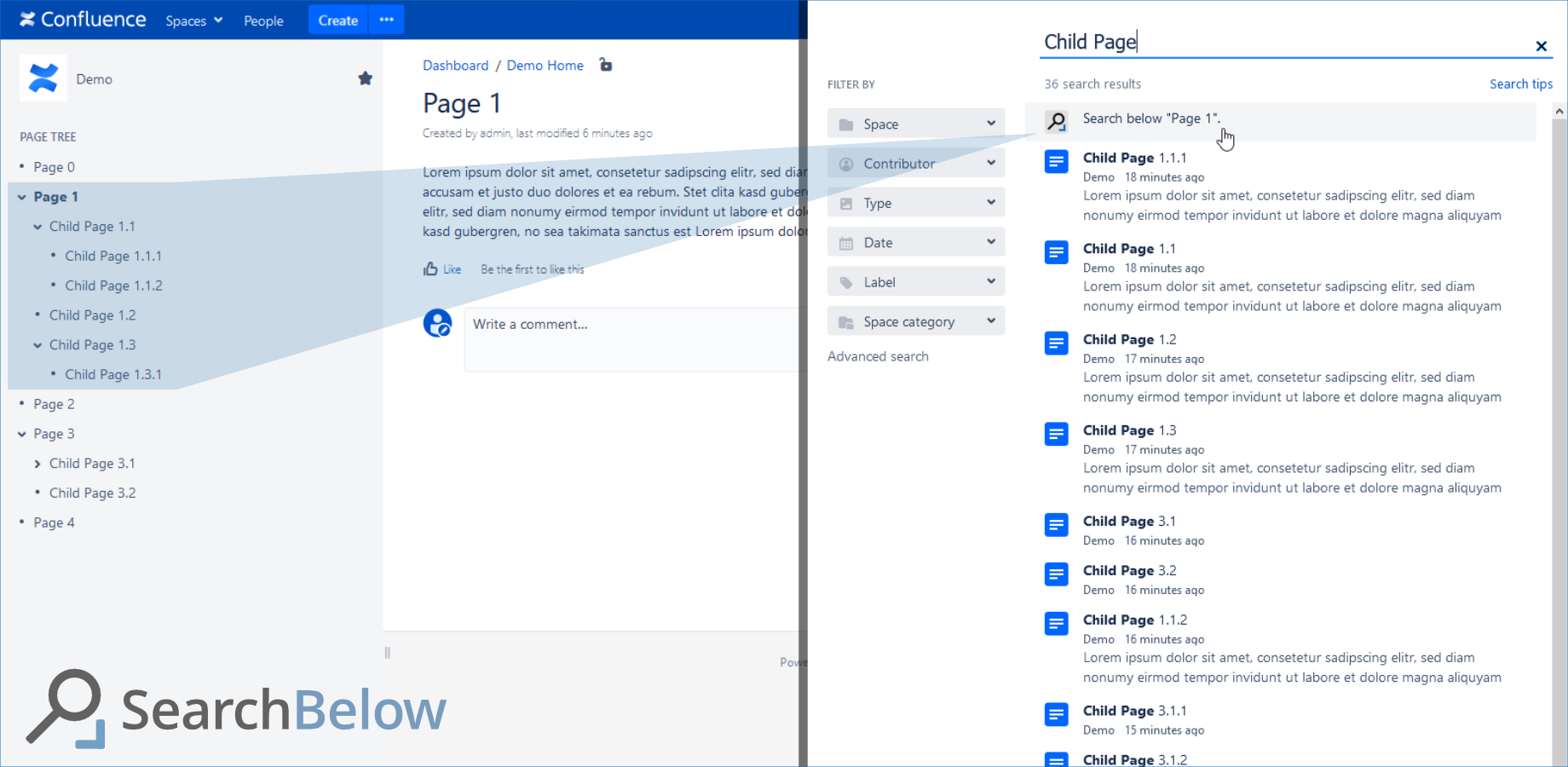Screen dimensions: 1568x767
Task: Select Child Page 1.2 in page tree
Action: click(x=93, y=315)
